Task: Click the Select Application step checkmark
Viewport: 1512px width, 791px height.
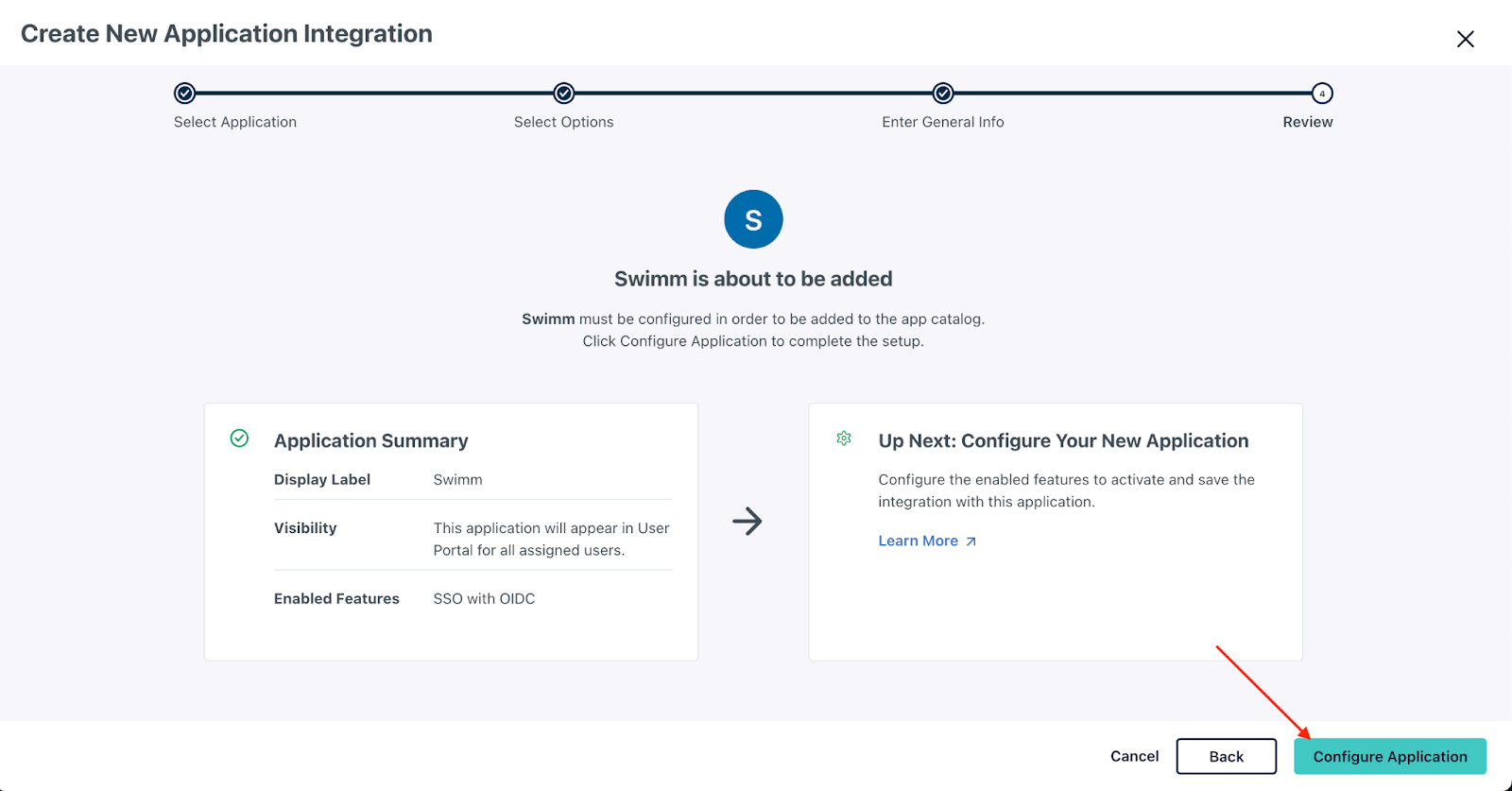Action: 185,94
